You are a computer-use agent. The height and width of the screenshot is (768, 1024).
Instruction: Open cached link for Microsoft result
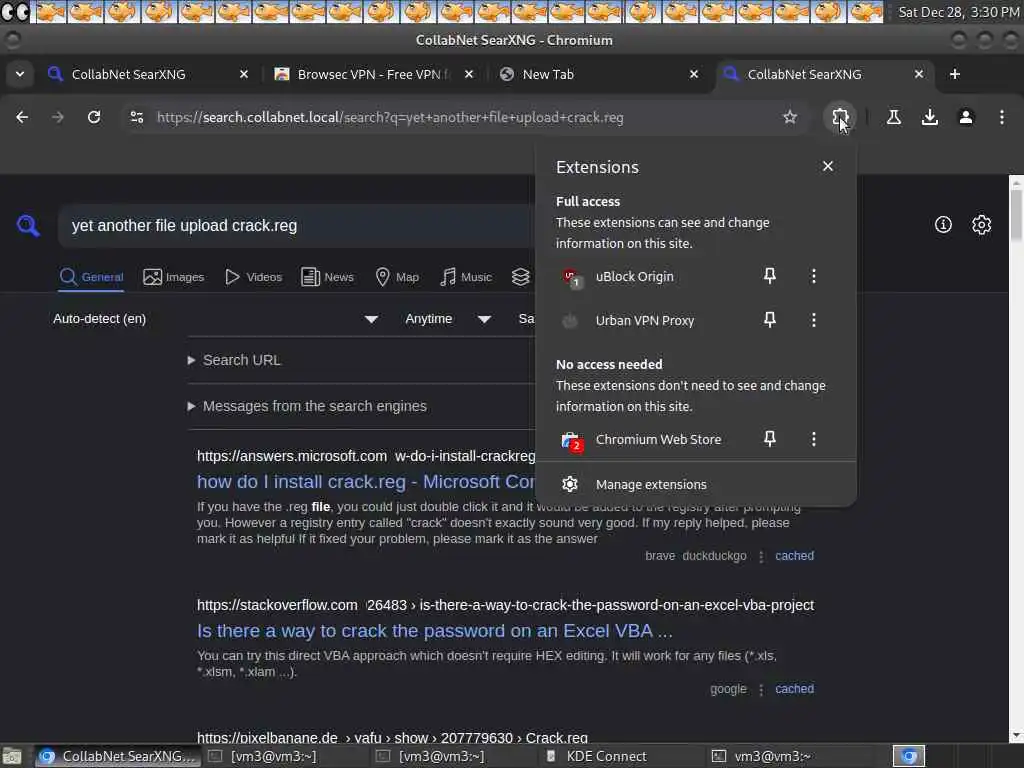pos(794,556)
